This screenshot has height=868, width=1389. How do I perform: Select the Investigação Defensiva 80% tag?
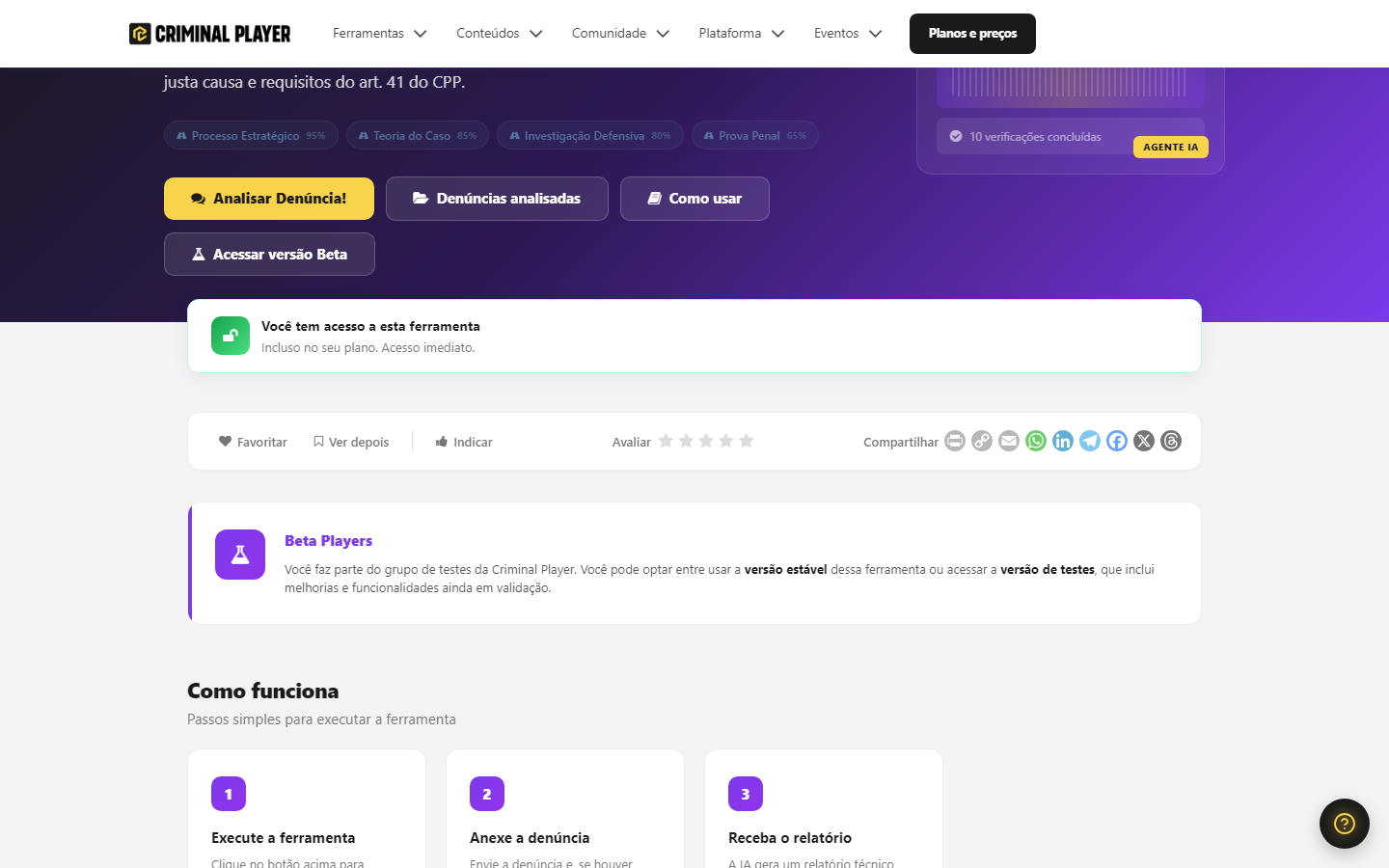click(x=590, y=135)
